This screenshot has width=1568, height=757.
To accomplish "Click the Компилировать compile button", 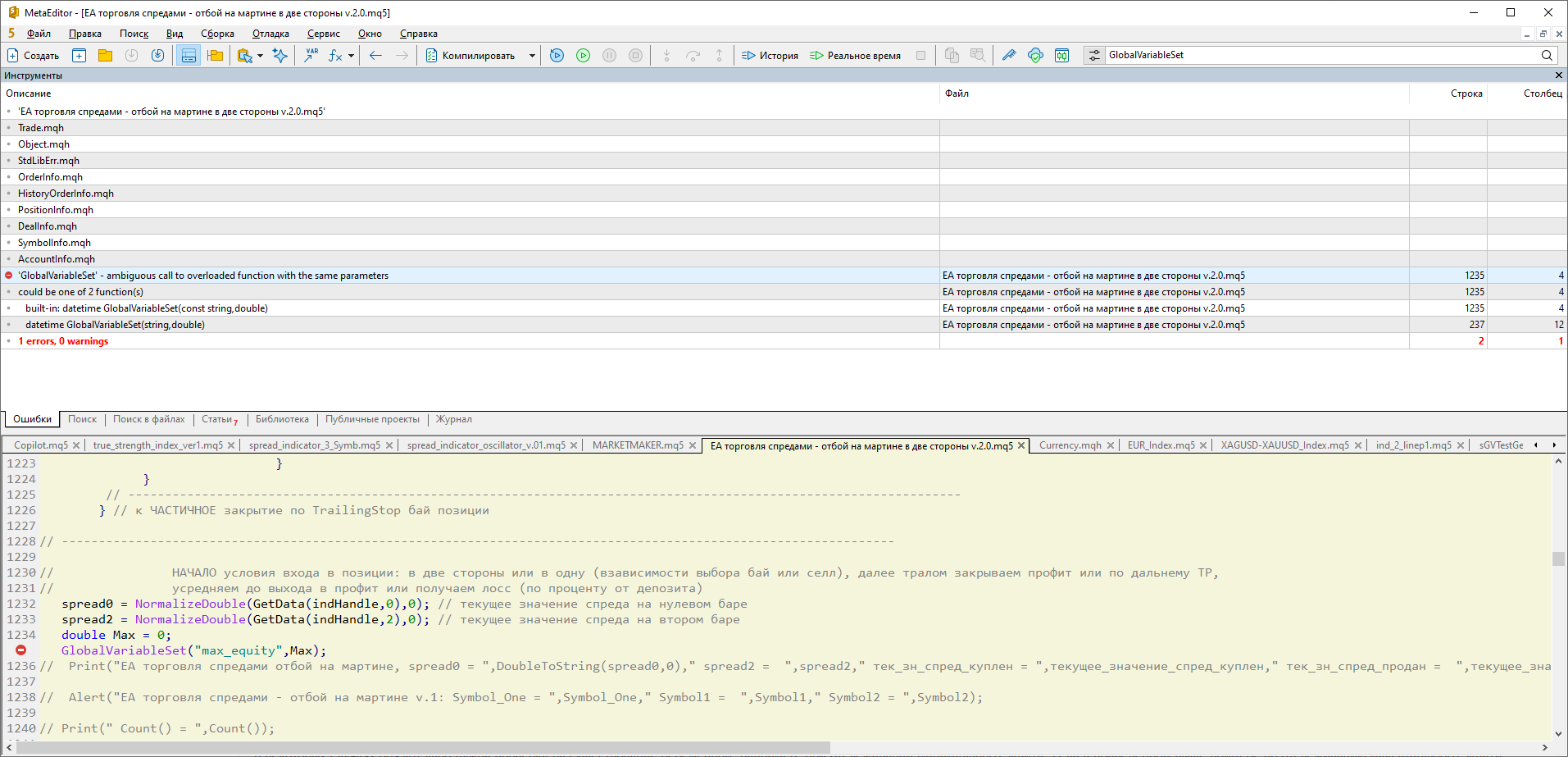I will [471, 55].
